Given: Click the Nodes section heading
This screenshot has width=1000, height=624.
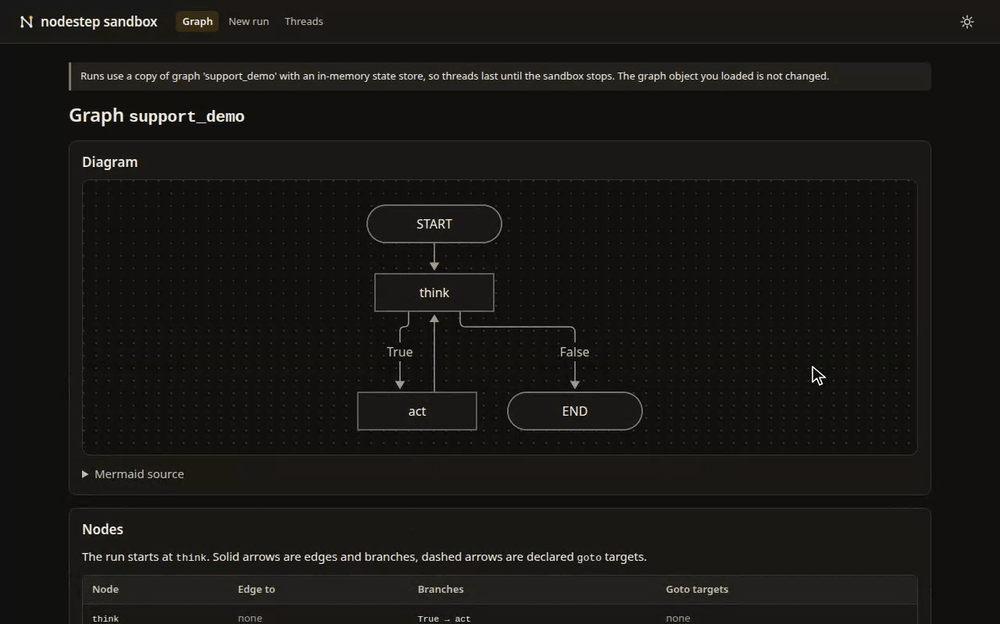Looking at the screenshot, I should click(103, 530).
